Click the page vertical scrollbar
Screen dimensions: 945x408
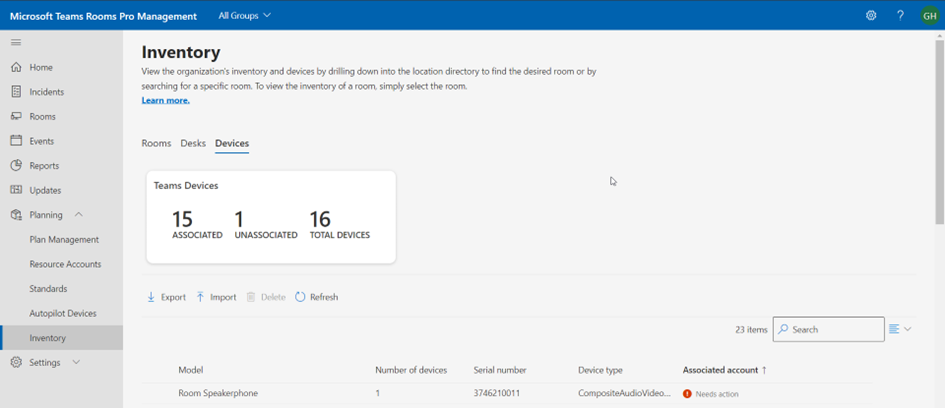(x=940, y=133)
